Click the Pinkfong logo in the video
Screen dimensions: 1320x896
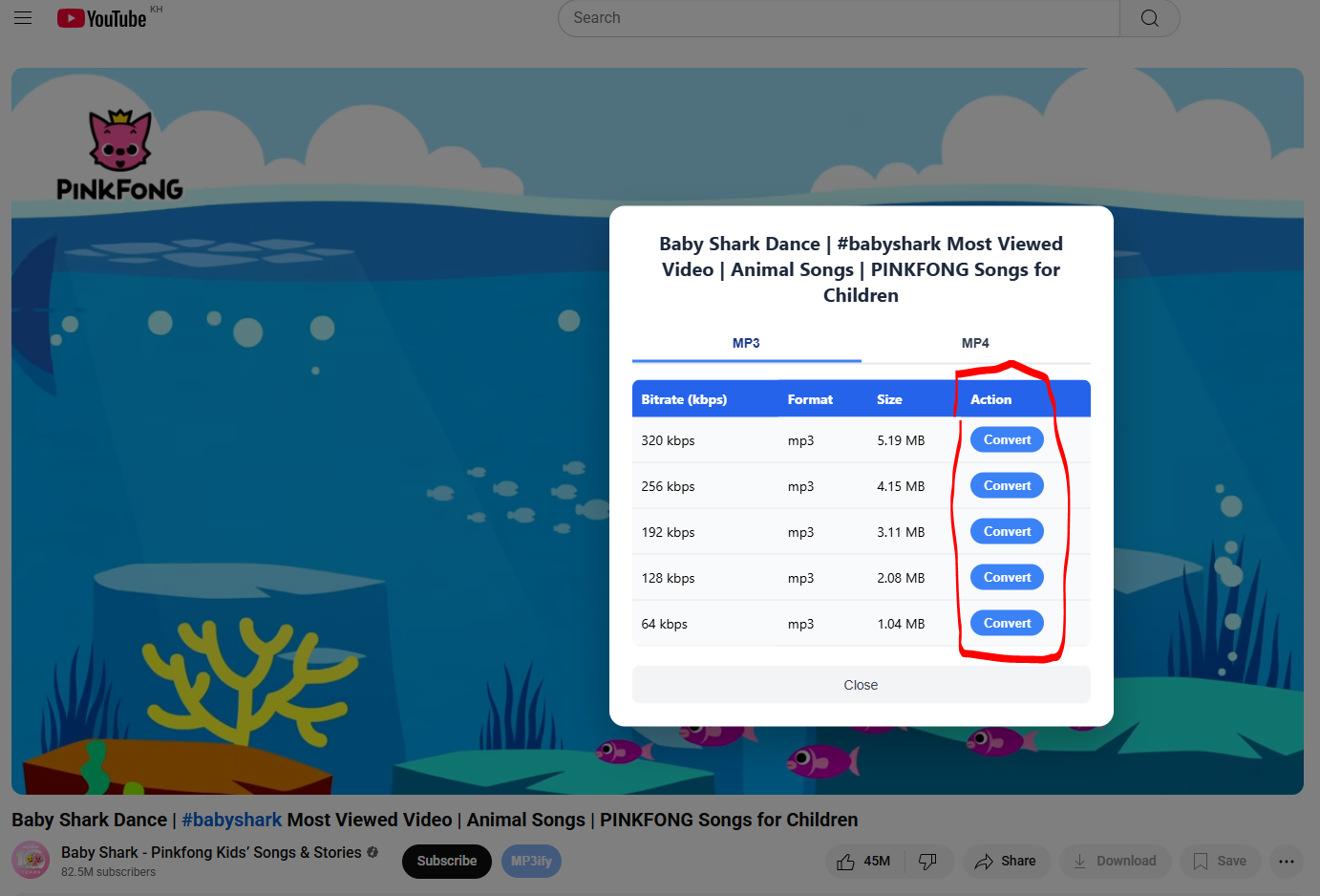119,155
